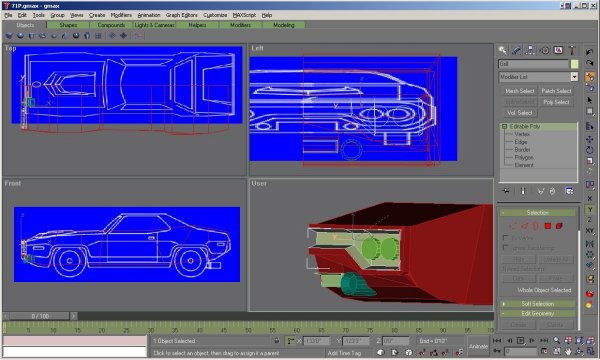
Task: Select the Rotate tool
Action: [x=590, y=150]
